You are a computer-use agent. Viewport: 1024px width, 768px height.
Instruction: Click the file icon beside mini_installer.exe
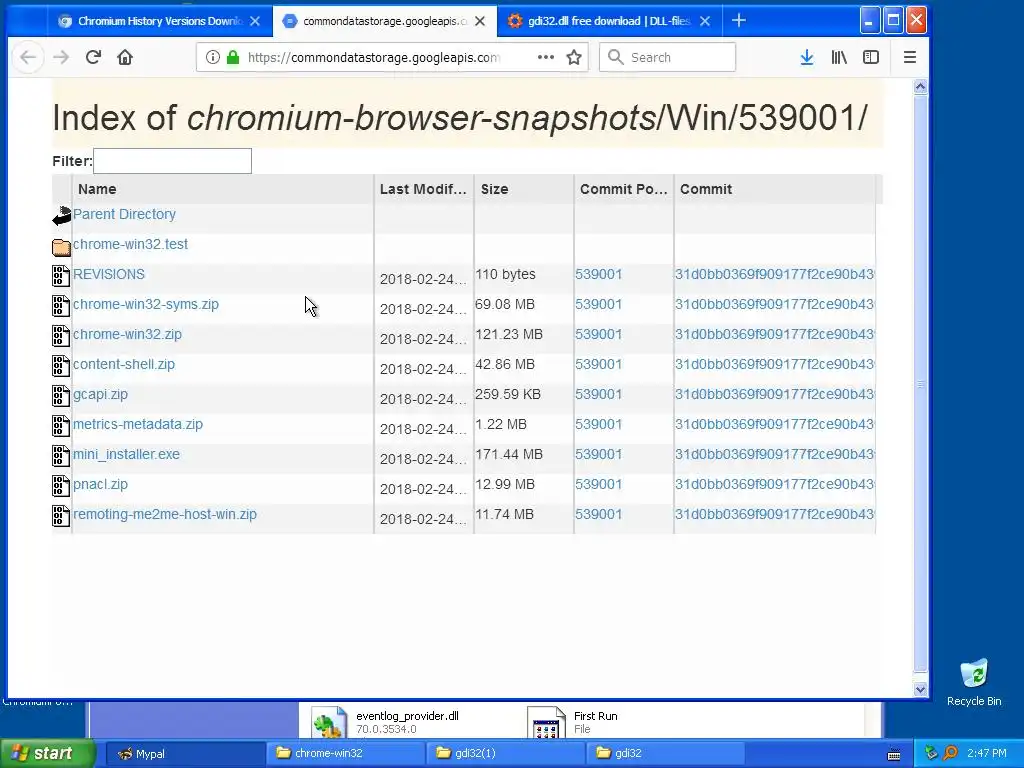click(61, 456)
